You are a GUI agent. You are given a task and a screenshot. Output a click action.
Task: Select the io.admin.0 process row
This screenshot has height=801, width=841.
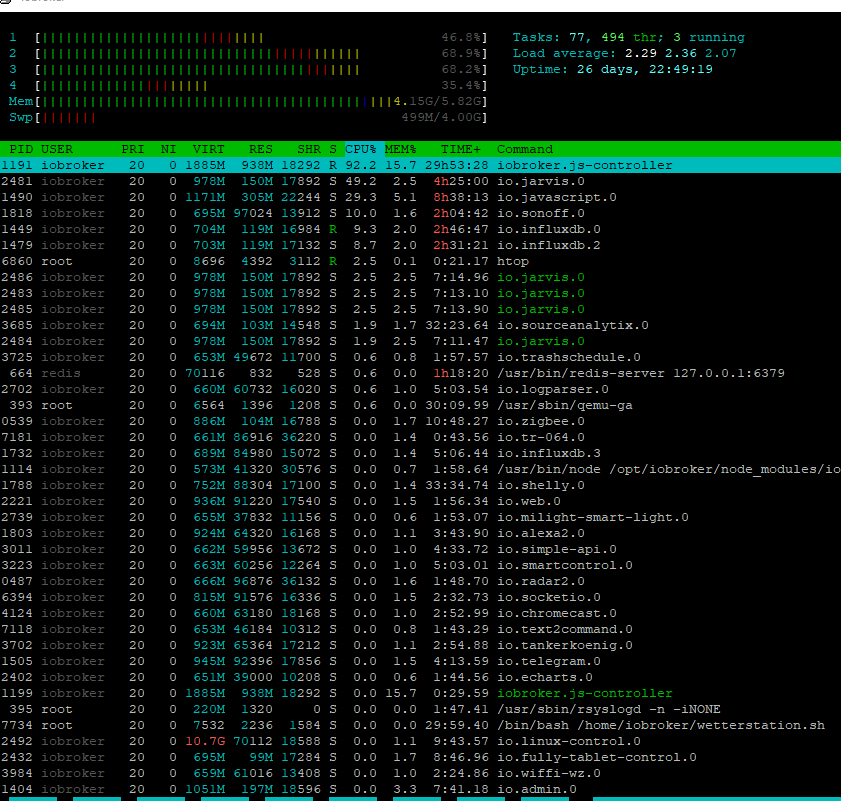(420, 789)
